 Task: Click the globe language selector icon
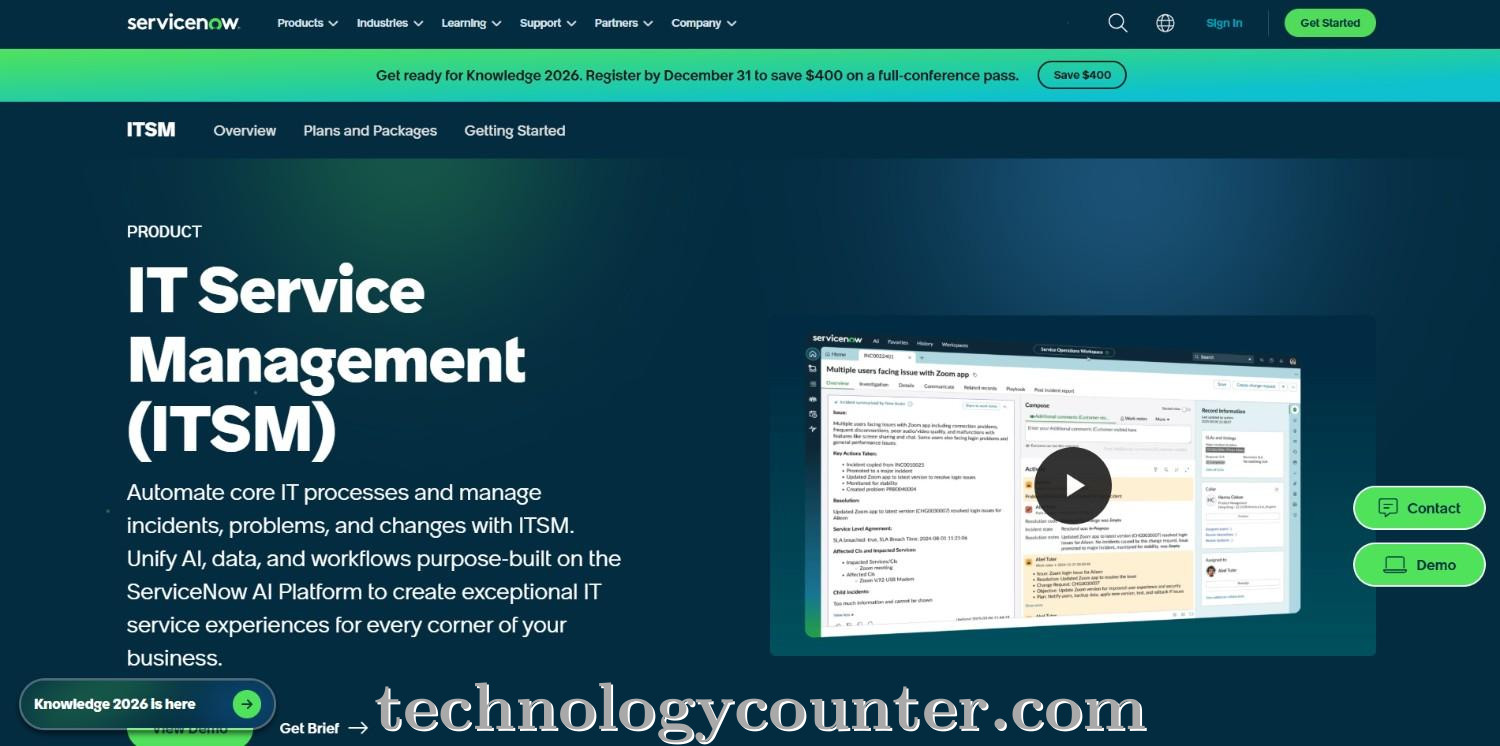(x=1165, y=22)
